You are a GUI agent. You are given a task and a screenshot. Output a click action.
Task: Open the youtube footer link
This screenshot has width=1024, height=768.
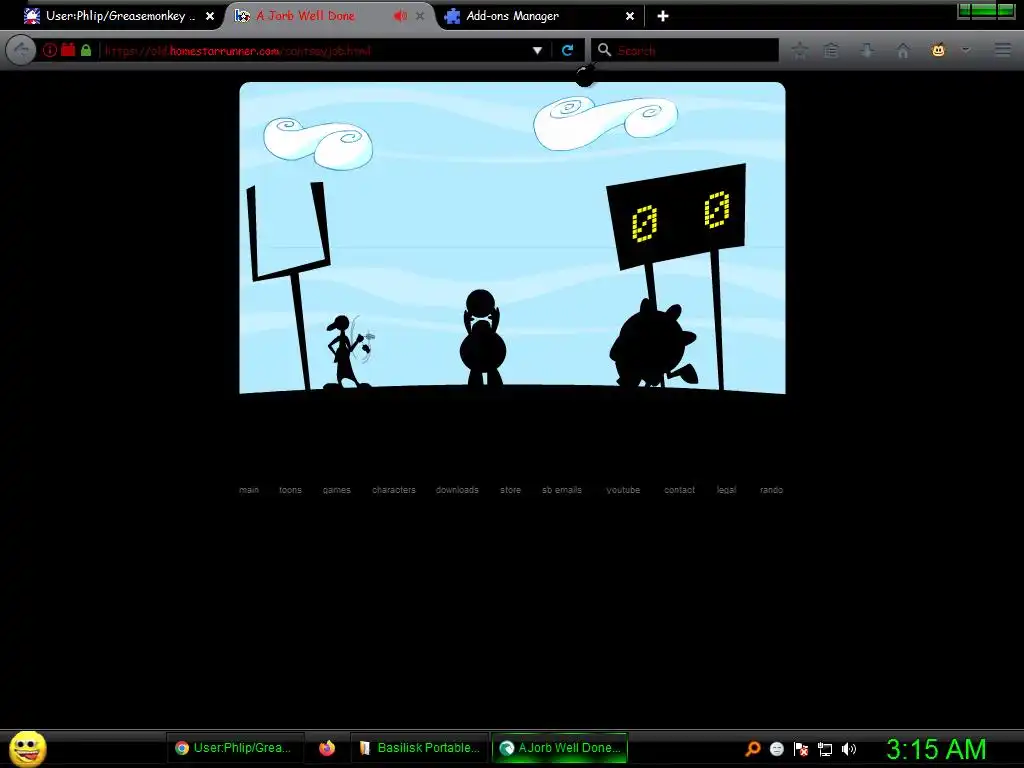click(x=623, y=490)
